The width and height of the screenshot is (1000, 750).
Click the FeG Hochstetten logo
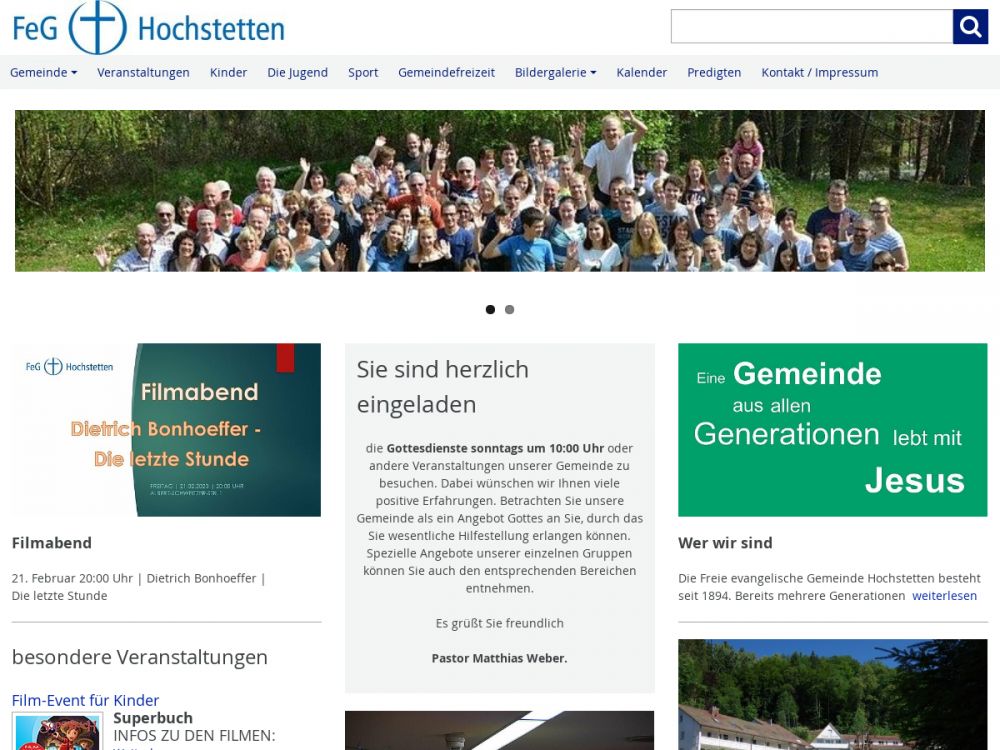(x=148, y=28)
